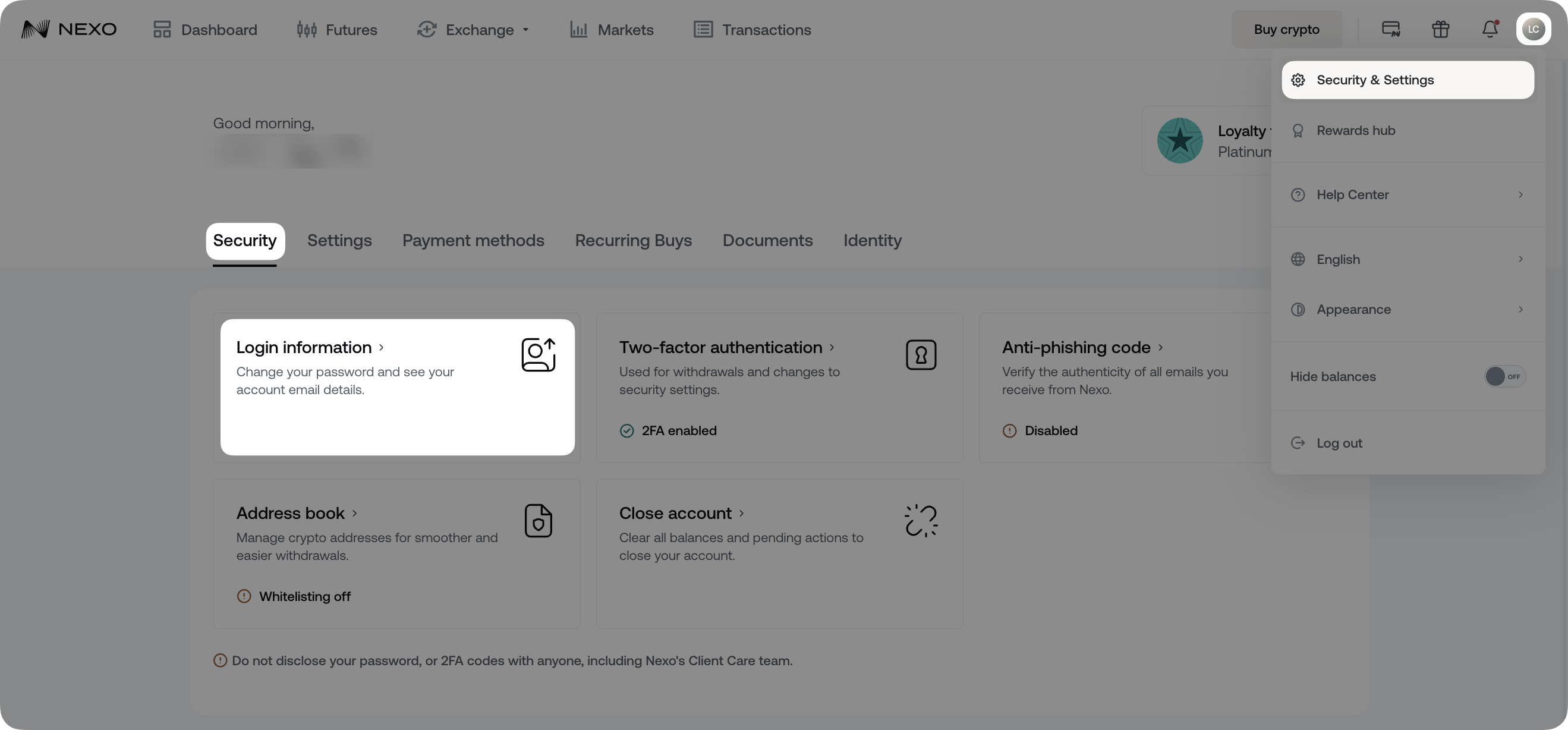Choose Rewards hub in the account menu
Image resolution: width=1568 pixels, height=730 pixels.
(1356, 130)
